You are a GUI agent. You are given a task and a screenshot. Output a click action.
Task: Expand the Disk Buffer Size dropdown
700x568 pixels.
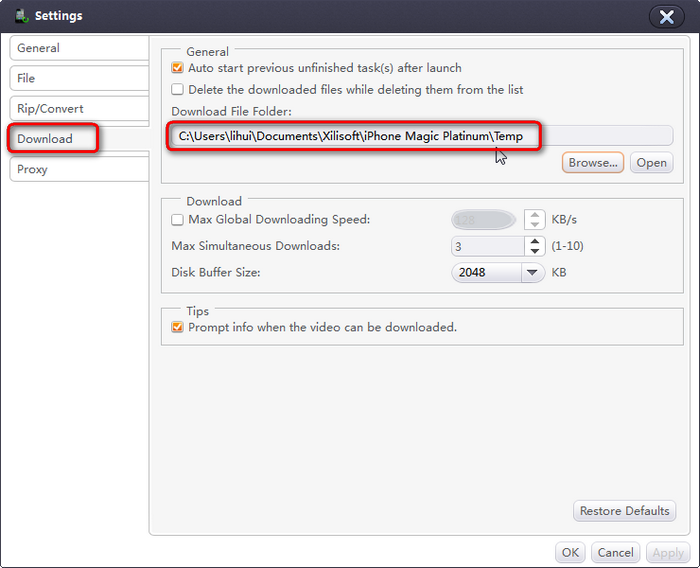pos(532,272)
